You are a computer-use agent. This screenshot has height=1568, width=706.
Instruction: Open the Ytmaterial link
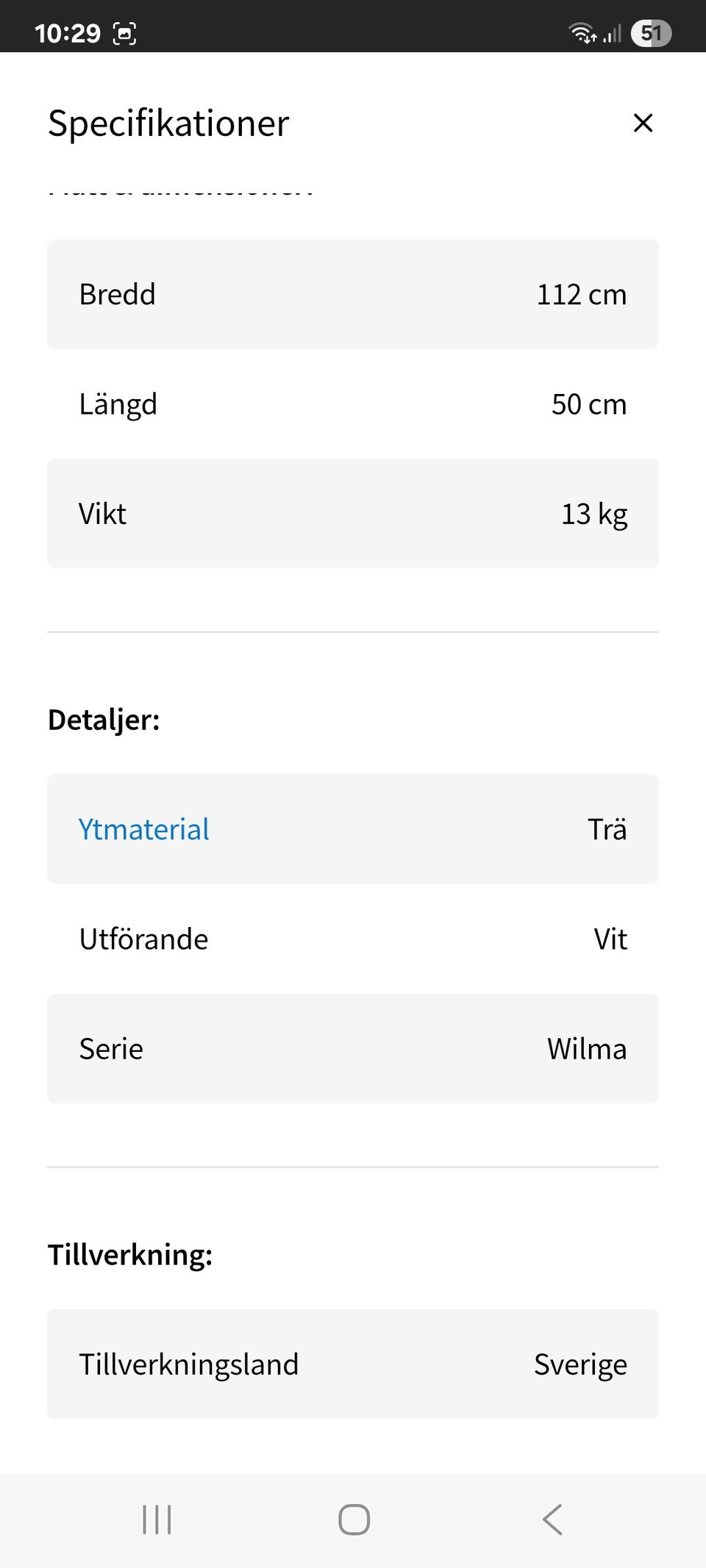[144, 829]
